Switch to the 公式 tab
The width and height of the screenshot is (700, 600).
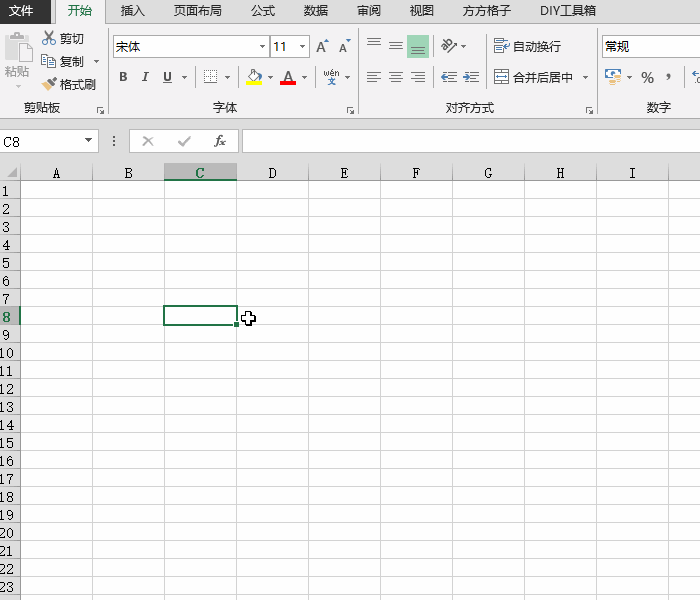[x=262, y=10]
